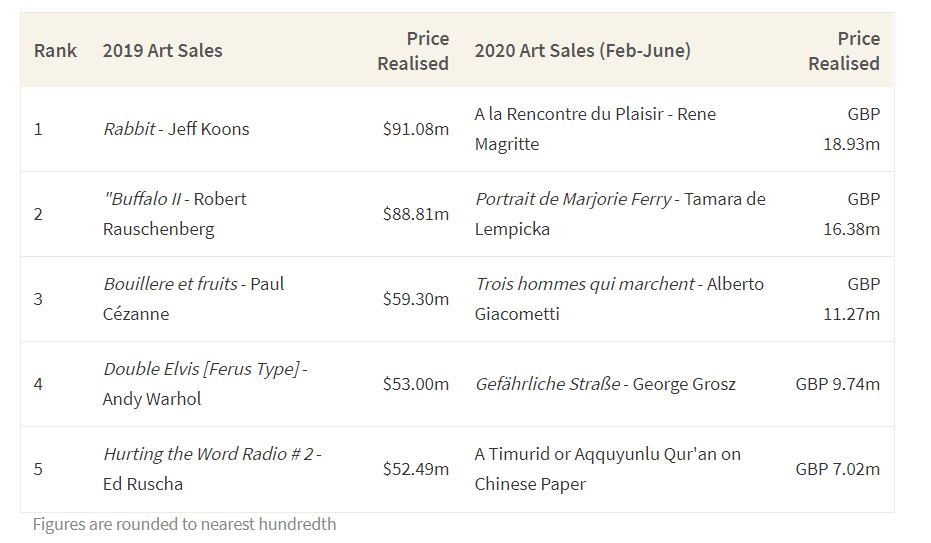Click Portrait de Marjorie Ferry entry
This screenshot has height=543, width=931.
point(620,214)
